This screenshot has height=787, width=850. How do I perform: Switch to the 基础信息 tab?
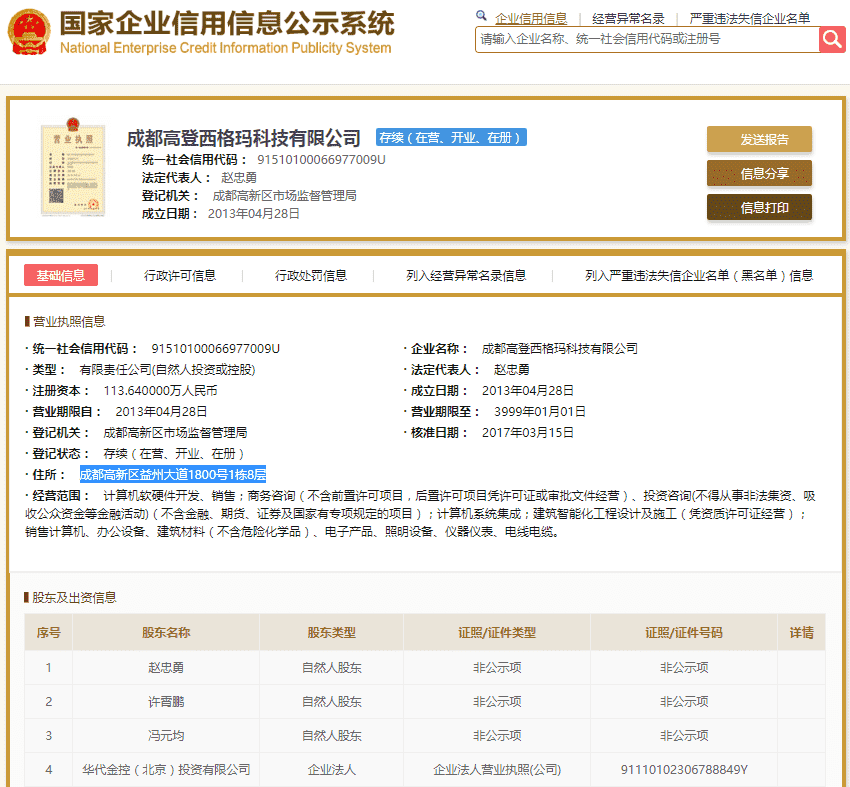tap(61, 275)
